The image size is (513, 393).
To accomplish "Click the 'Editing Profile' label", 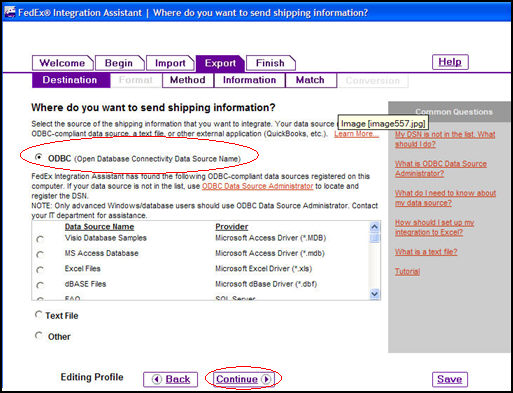I will pyautogui.click(x=92, y=377).
